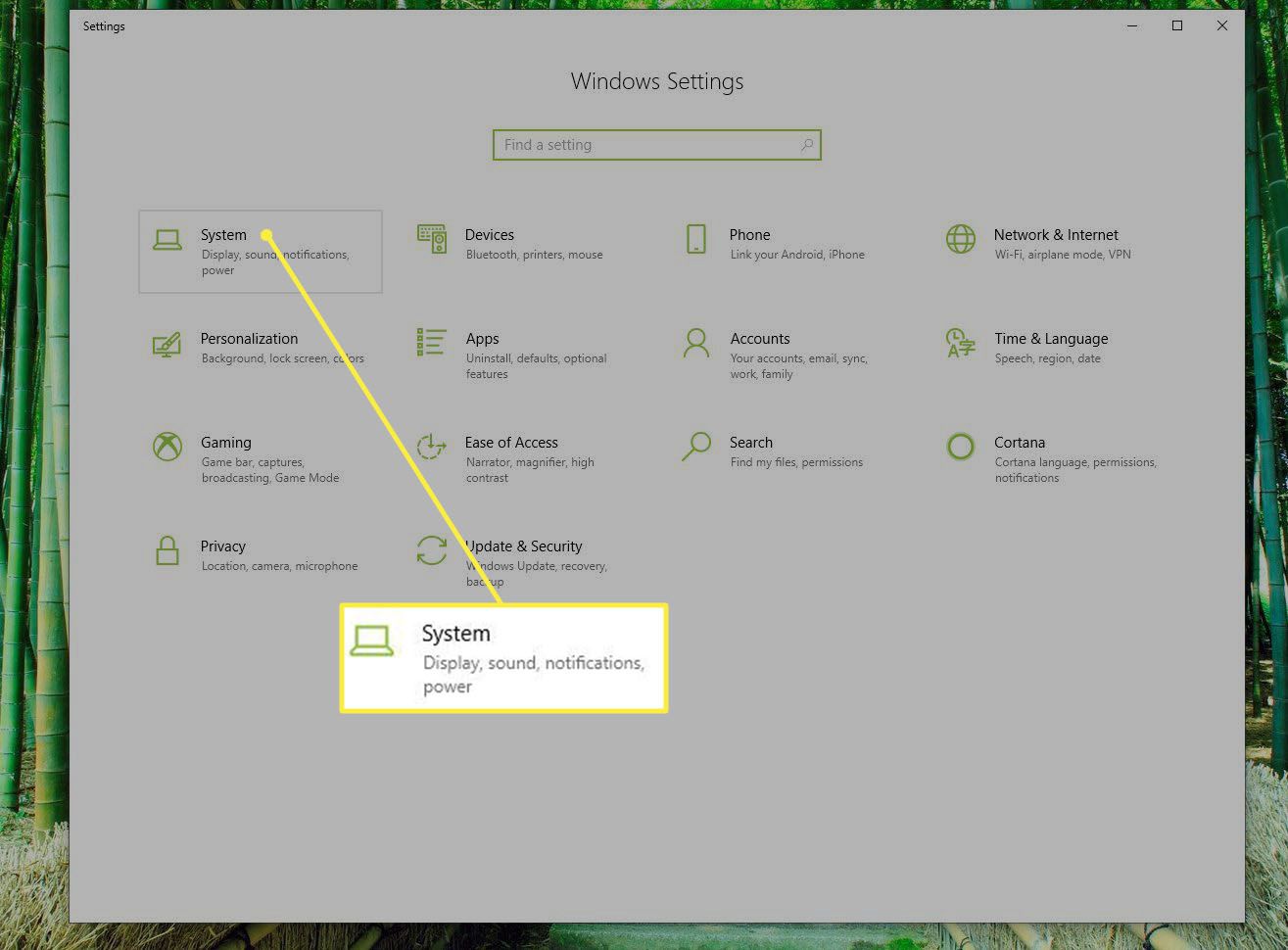Open Personalization title link

click(250, 339)
